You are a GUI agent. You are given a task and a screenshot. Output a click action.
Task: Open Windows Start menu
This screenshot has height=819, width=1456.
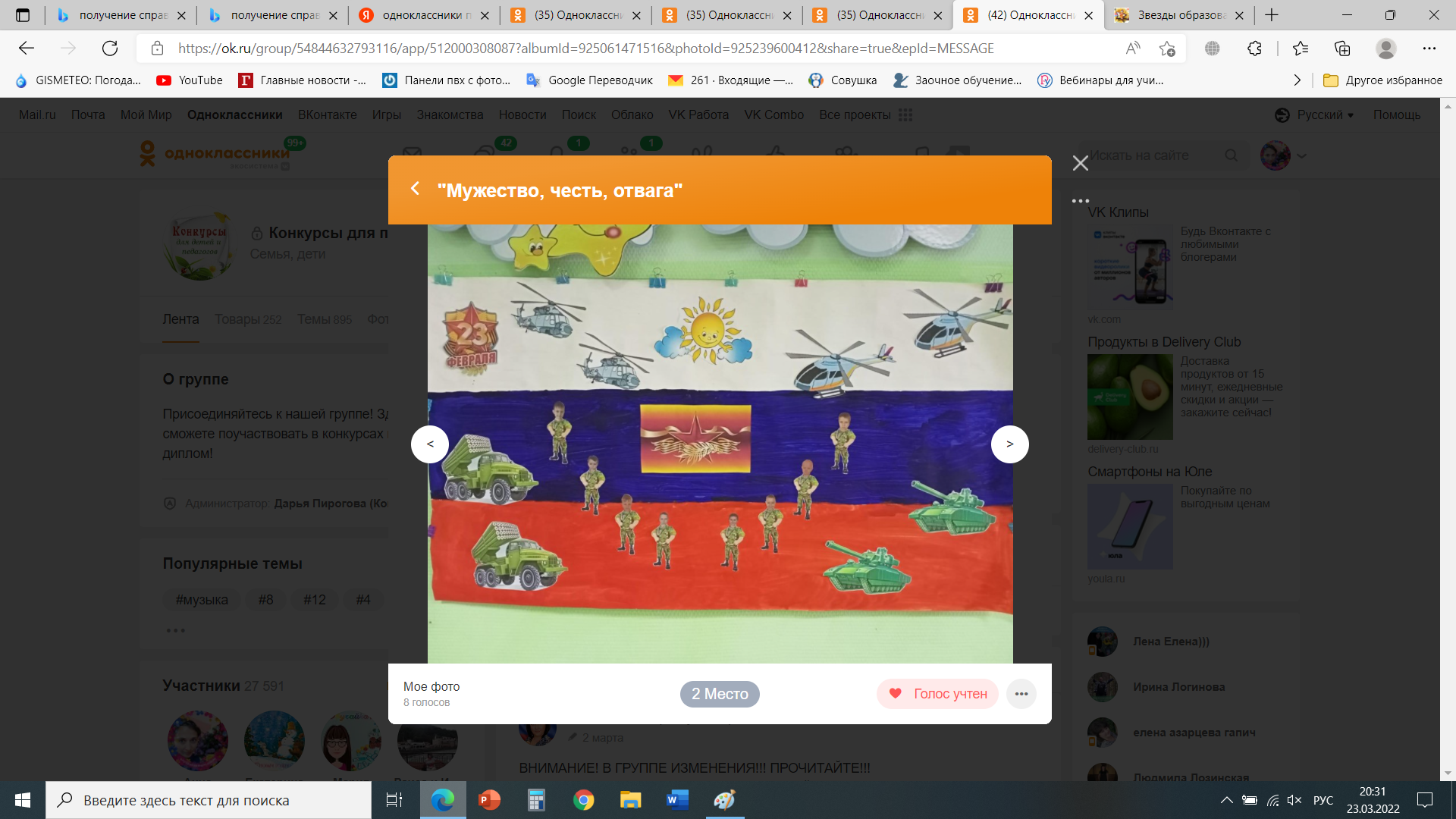pyautogui.click(x=23, y=800)
